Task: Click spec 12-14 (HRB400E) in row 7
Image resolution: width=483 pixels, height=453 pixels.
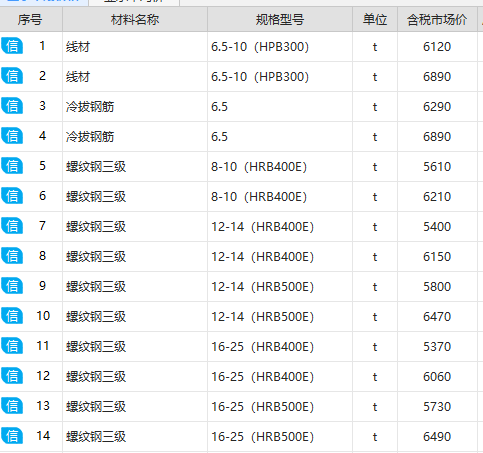Action: coord(263,227)
